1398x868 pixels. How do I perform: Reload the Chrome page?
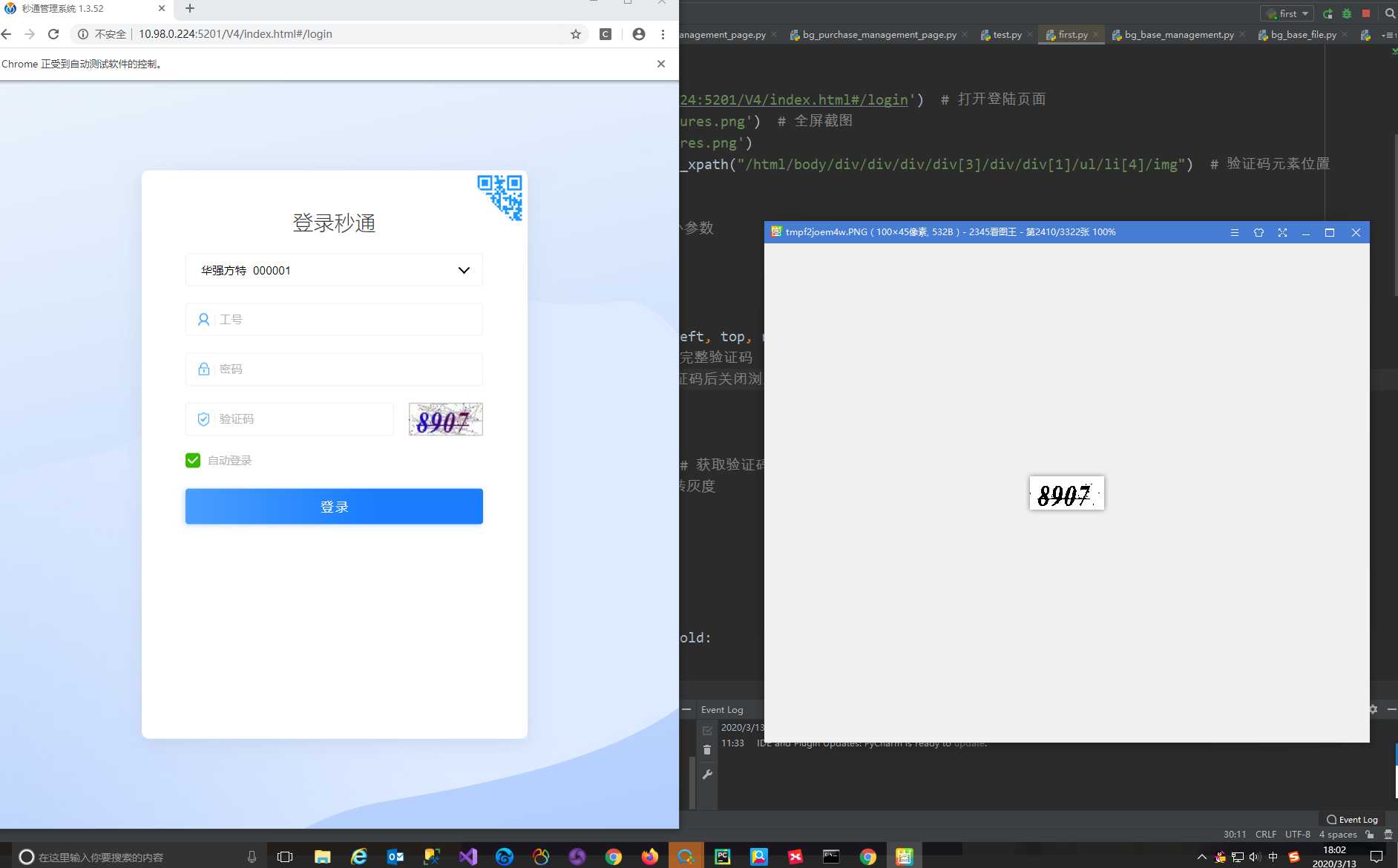53,34
